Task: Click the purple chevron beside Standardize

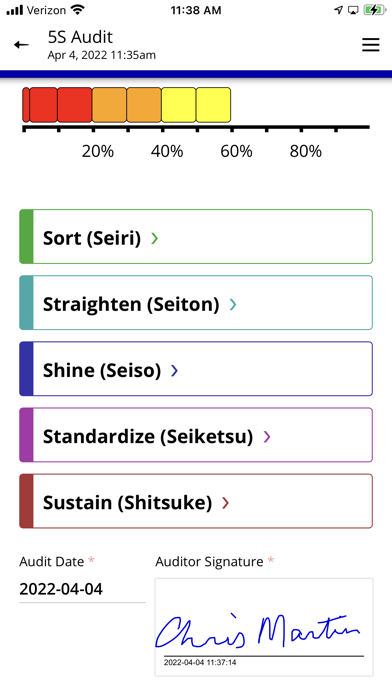Action: pyautogui.click(x=267, y=437)
